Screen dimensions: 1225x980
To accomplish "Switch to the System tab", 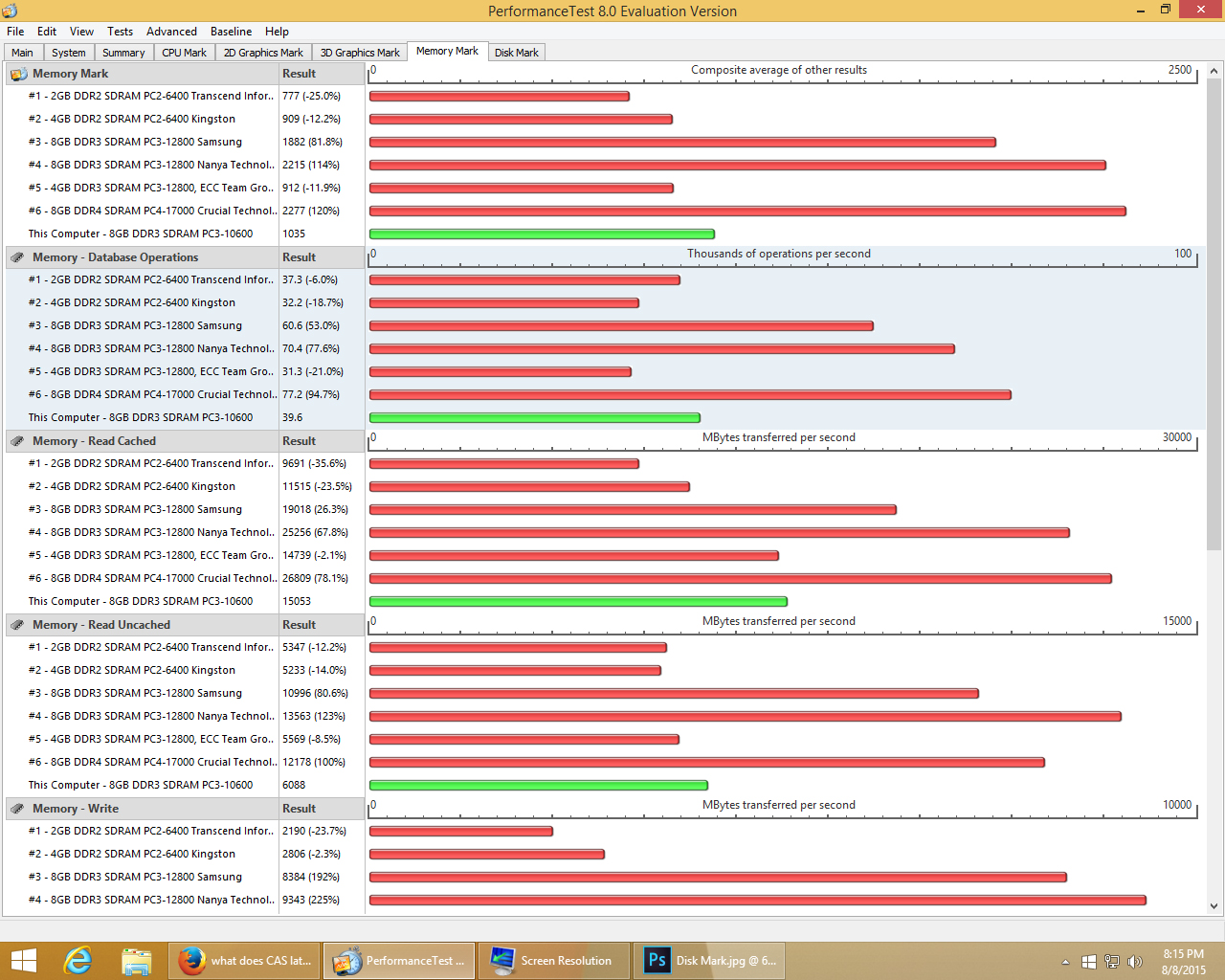I will click(69, 53).
